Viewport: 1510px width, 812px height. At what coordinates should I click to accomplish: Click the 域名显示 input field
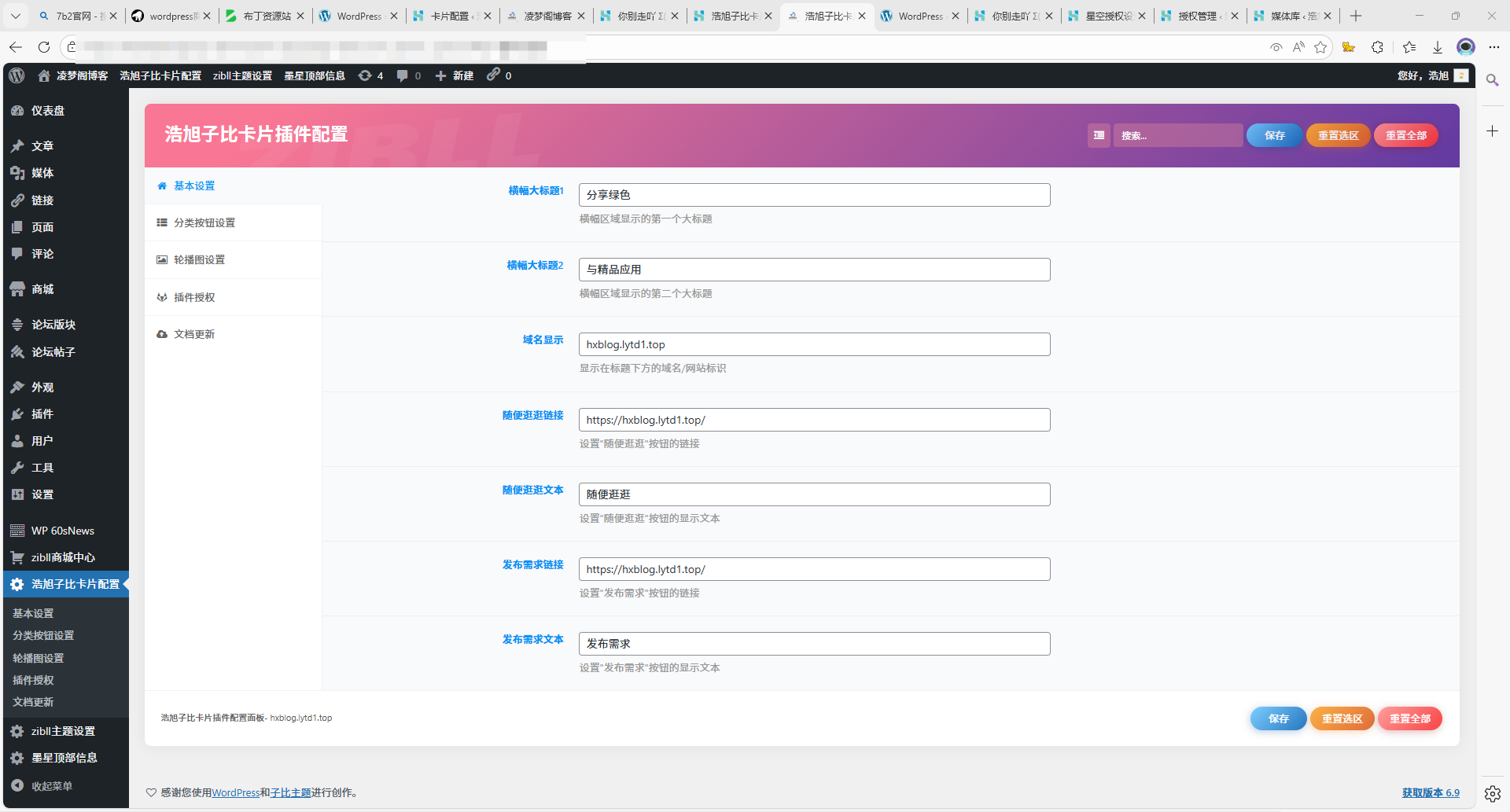coord(814,344)
